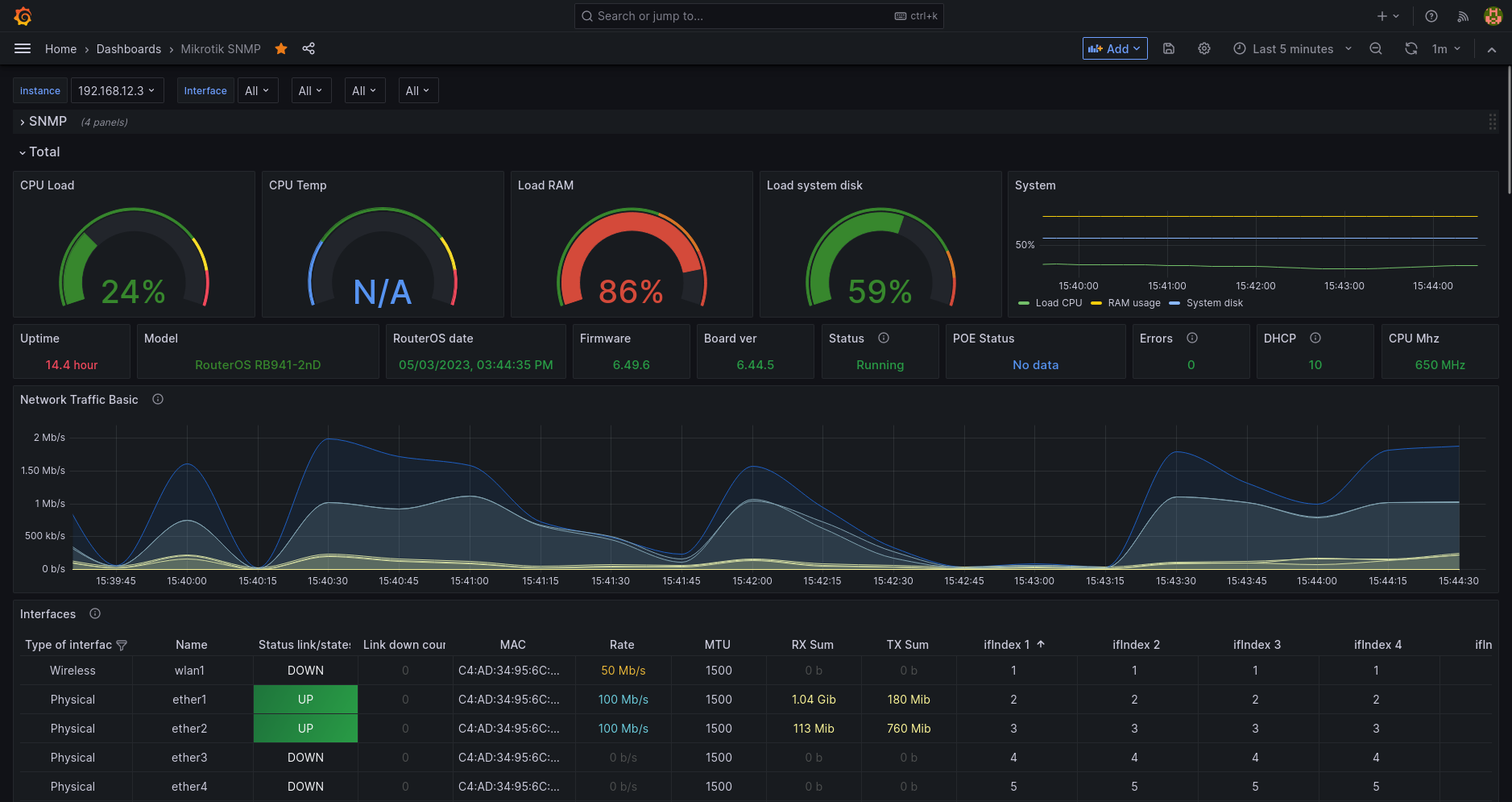Image resolution: width=1512 pixels, height=802 pixels.
Task: Click the 24% CPU Load gauge
Action: [x=134, y=258]
